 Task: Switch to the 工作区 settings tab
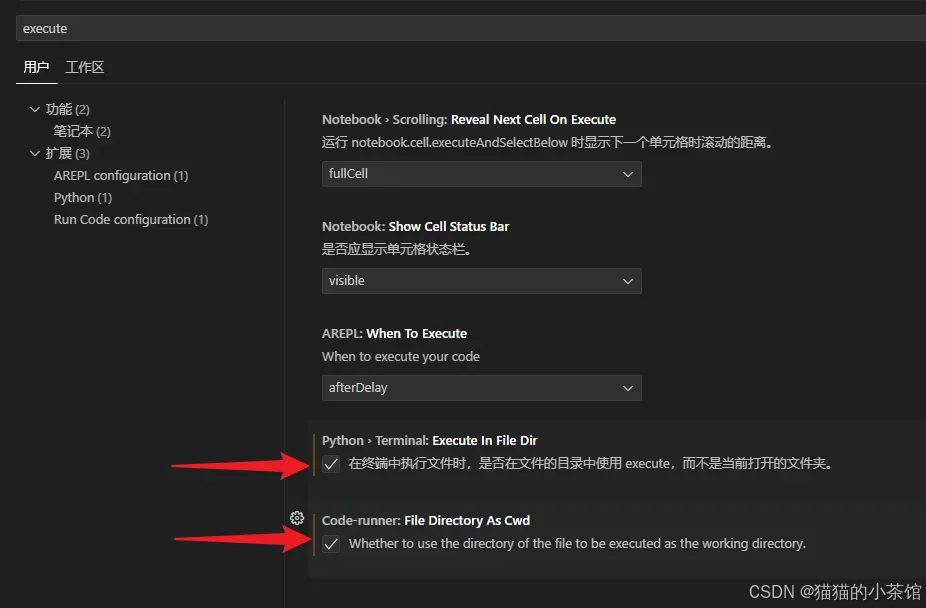(84, 67)
